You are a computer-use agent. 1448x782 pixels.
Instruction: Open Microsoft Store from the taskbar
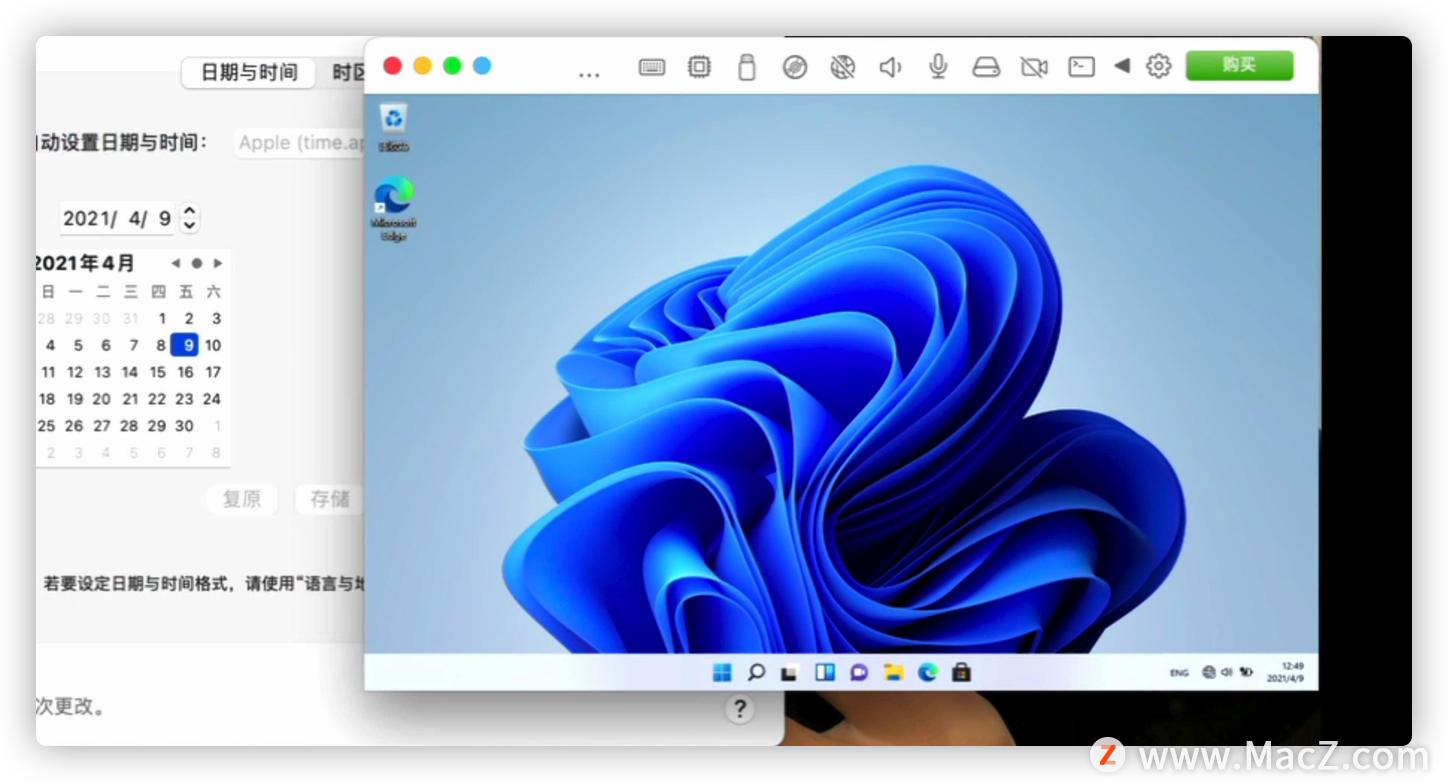pos(960,672)
